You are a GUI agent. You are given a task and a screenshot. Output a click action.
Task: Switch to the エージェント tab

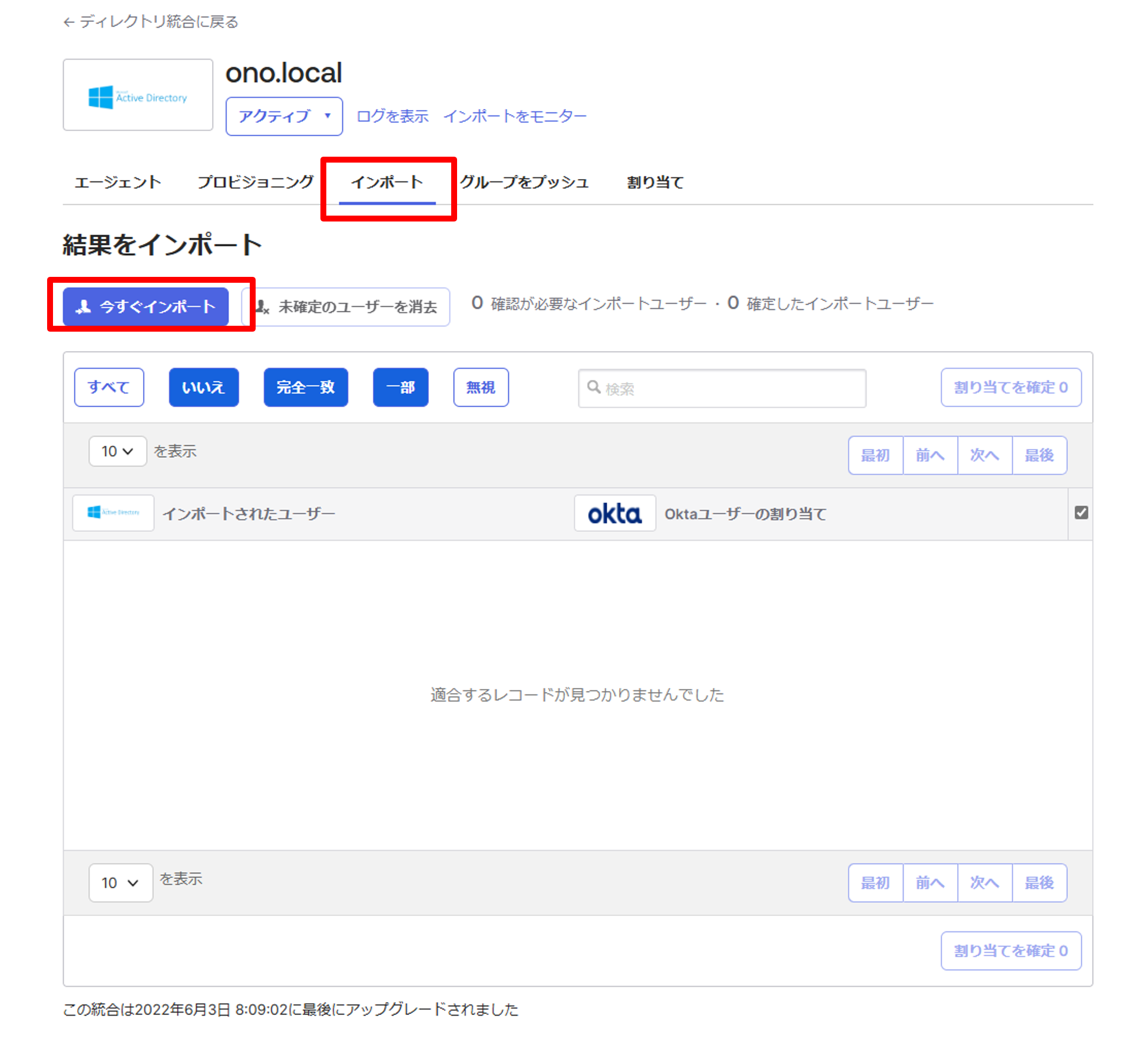[x=118, y=183]
